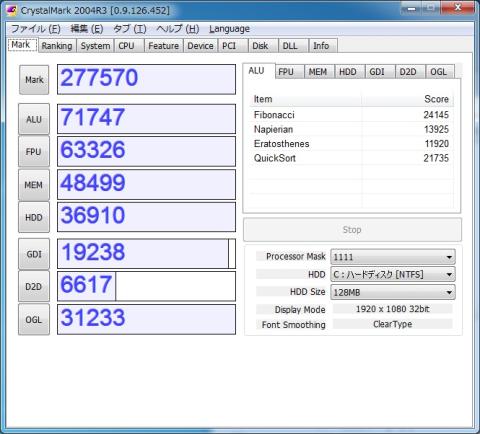Viewport: 480px width, 434px height.
Task: Click the MEM score 48499
Action: click(146, 184)
